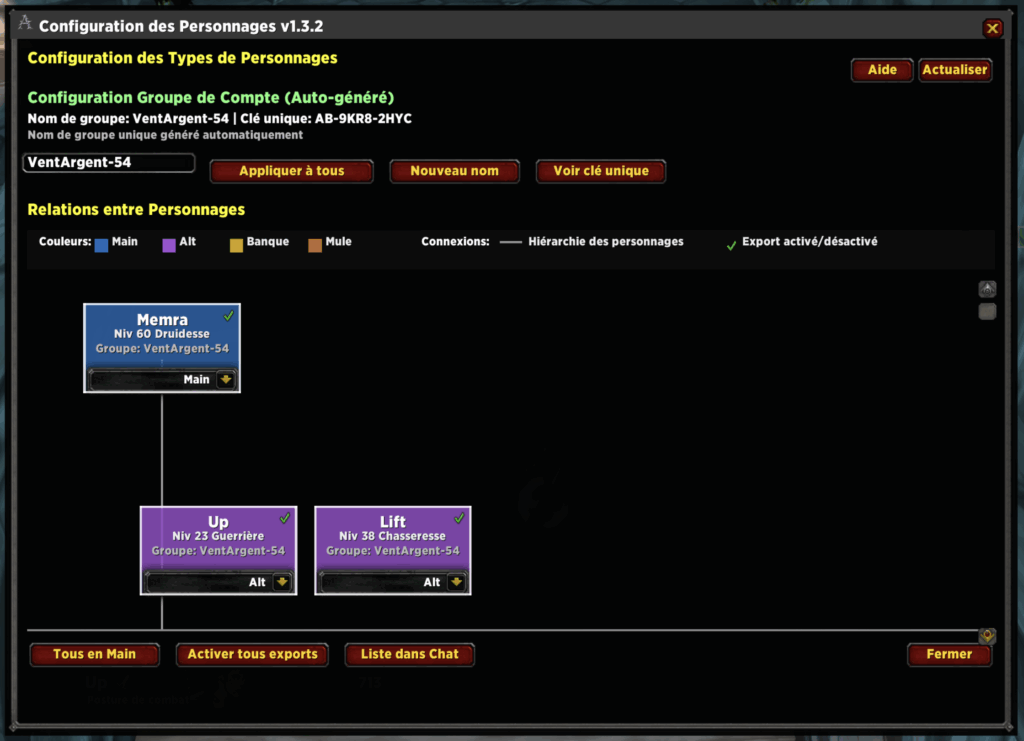The image size is (1024, 741).
Task: Click the export legend green checkmark icon
Action: coord(731,244)
